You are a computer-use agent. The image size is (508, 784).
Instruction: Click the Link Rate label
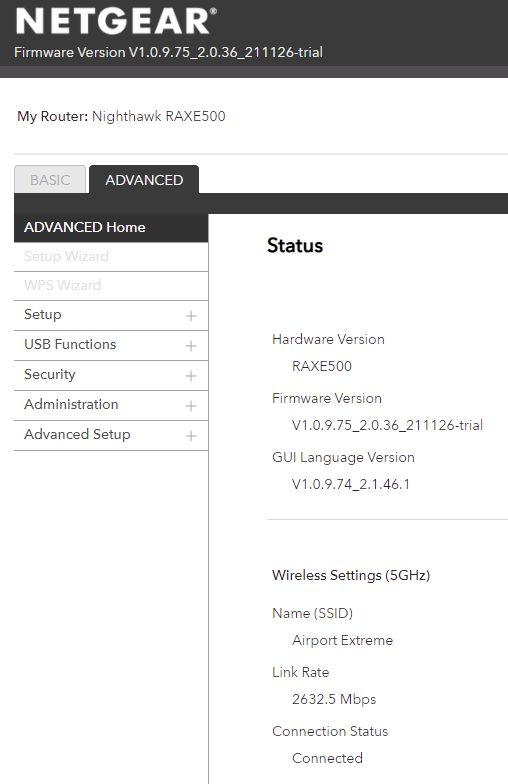(300, 672)
